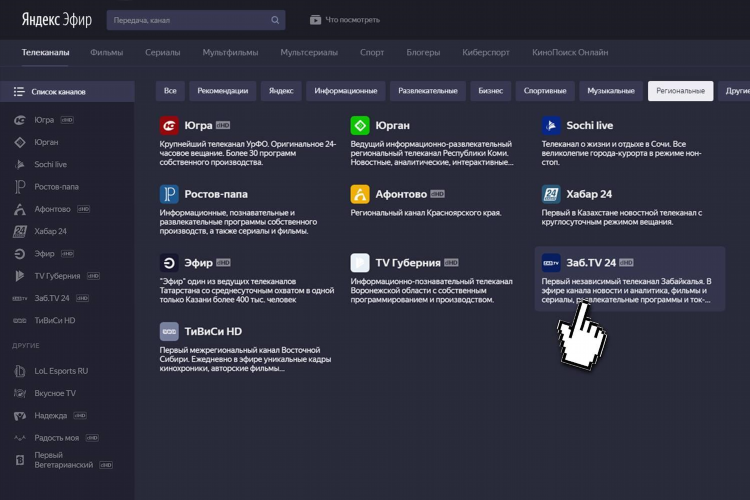
Task: Open the Мультфильмы tab
Action: 230,53
